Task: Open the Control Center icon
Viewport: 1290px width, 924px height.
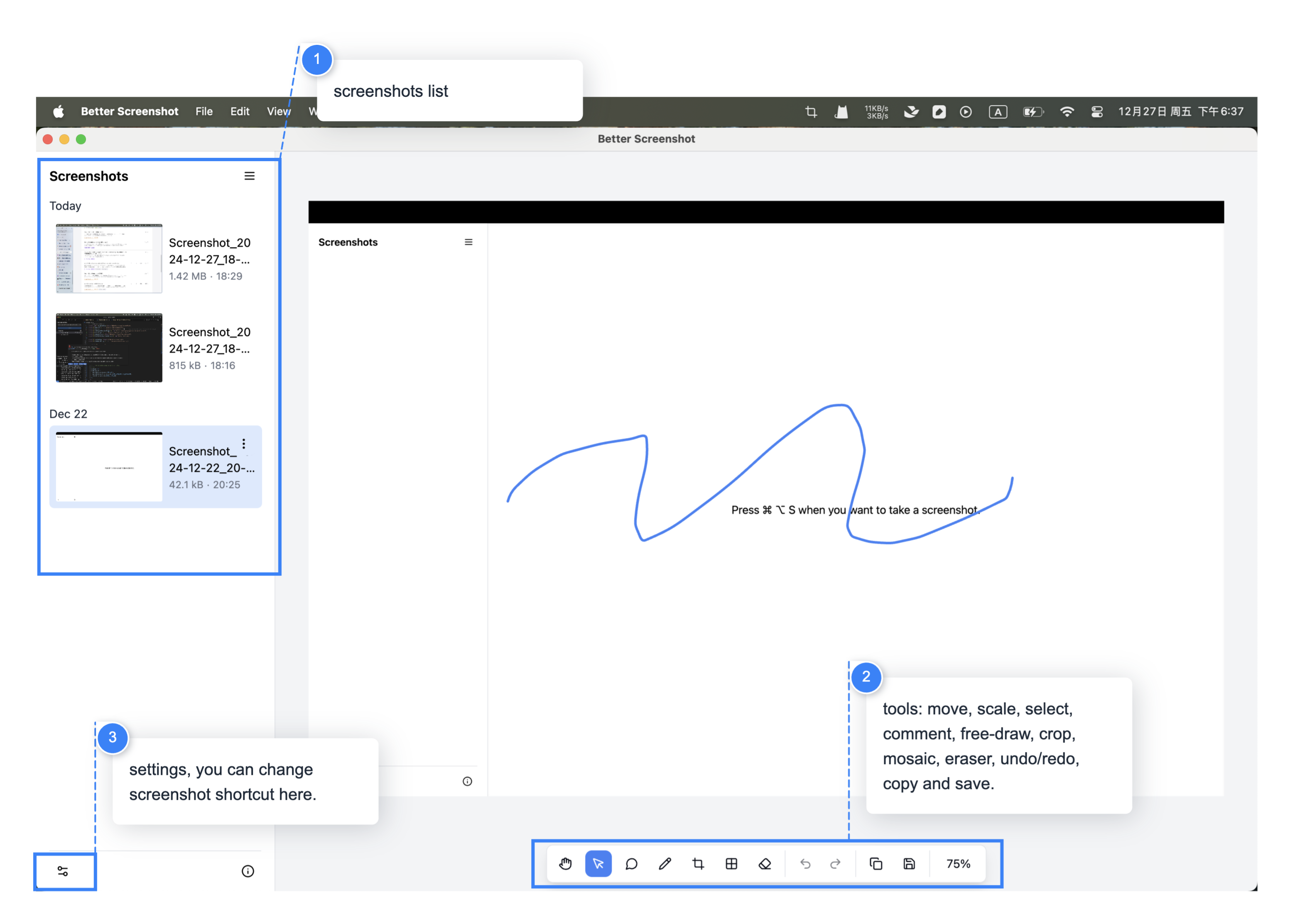Action: [1097, 111]
